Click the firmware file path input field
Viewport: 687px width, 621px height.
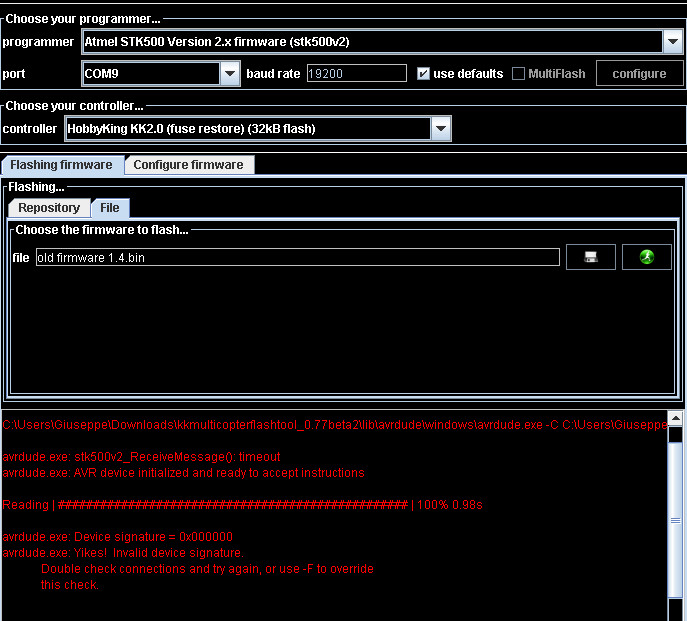tap(298, 257)
